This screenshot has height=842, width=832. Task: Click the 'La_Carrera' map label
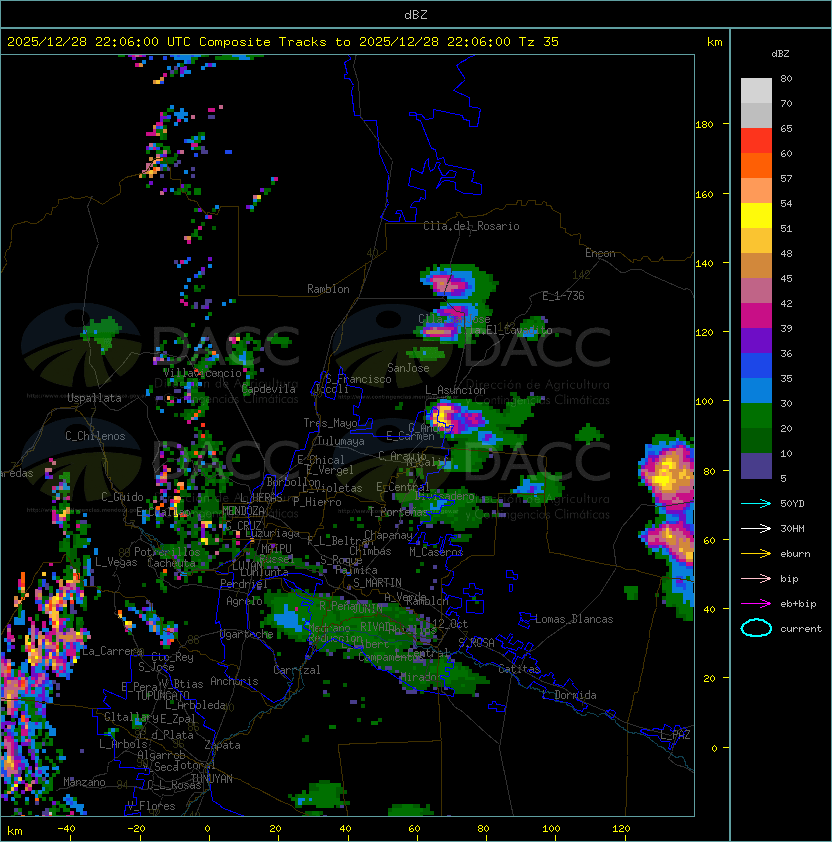tap(112, 651)
